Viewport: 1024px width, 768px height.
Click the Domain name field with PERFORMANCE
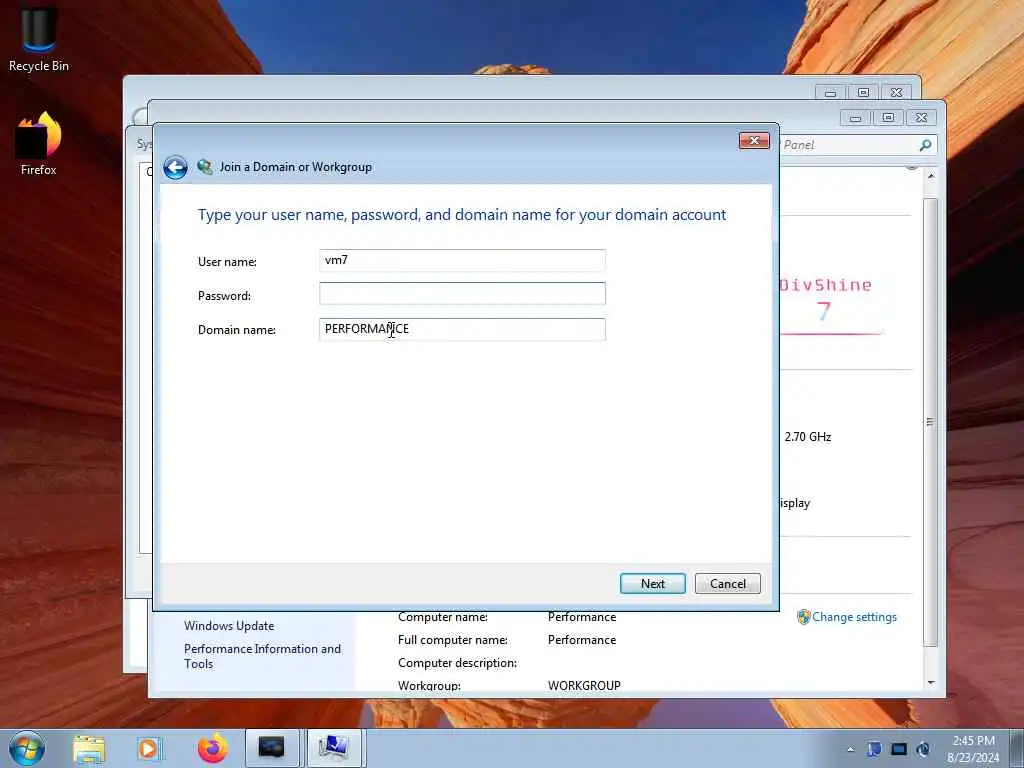click(x=462, y=329)
